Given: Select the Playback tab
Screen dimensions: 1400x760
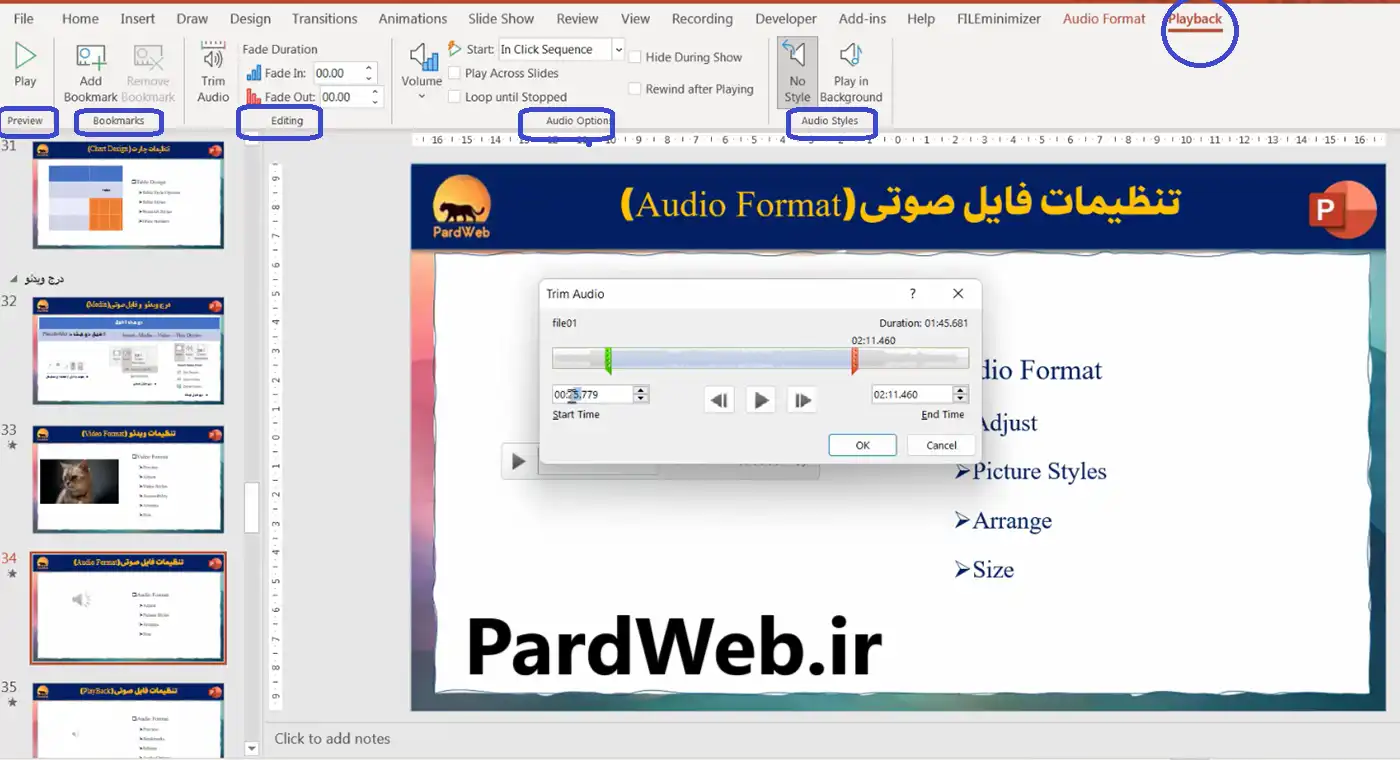Looking at the screenshot, I should [1195, 19].
